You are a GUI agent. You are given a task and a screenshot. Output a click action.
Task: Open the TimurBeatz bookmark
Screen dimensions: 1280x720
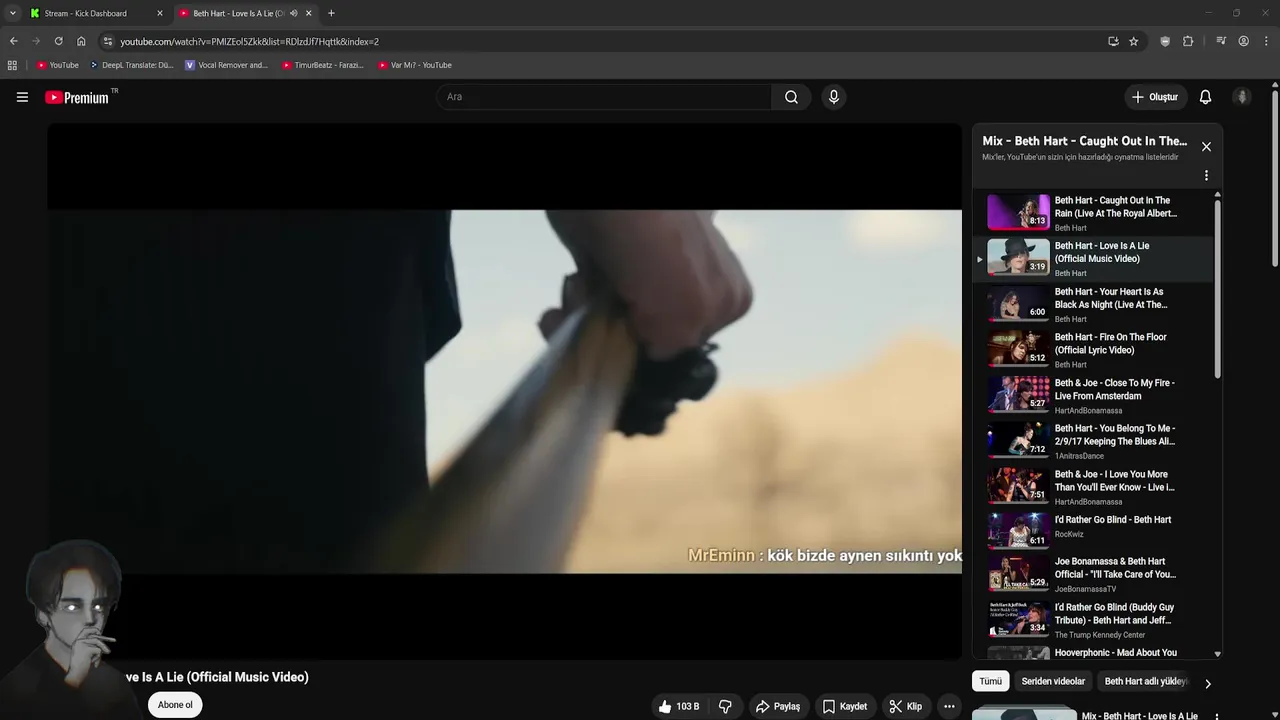tap(323, 65)
